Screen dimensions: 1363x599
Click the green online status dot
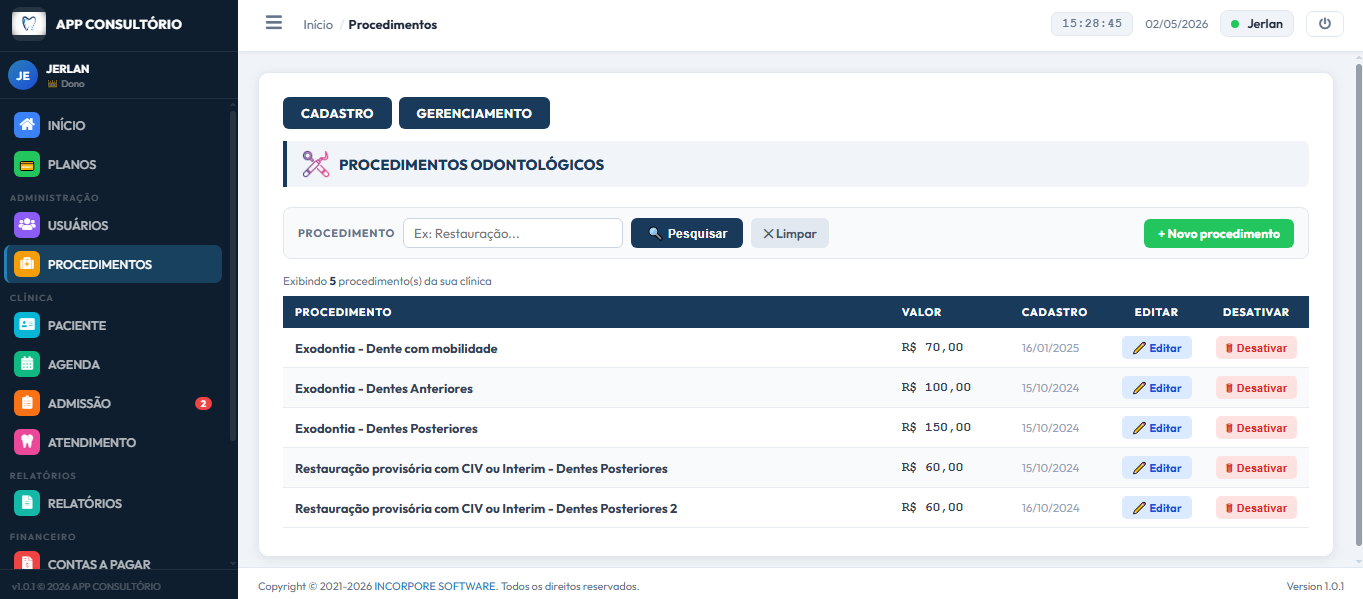[x=1235, y=24]
